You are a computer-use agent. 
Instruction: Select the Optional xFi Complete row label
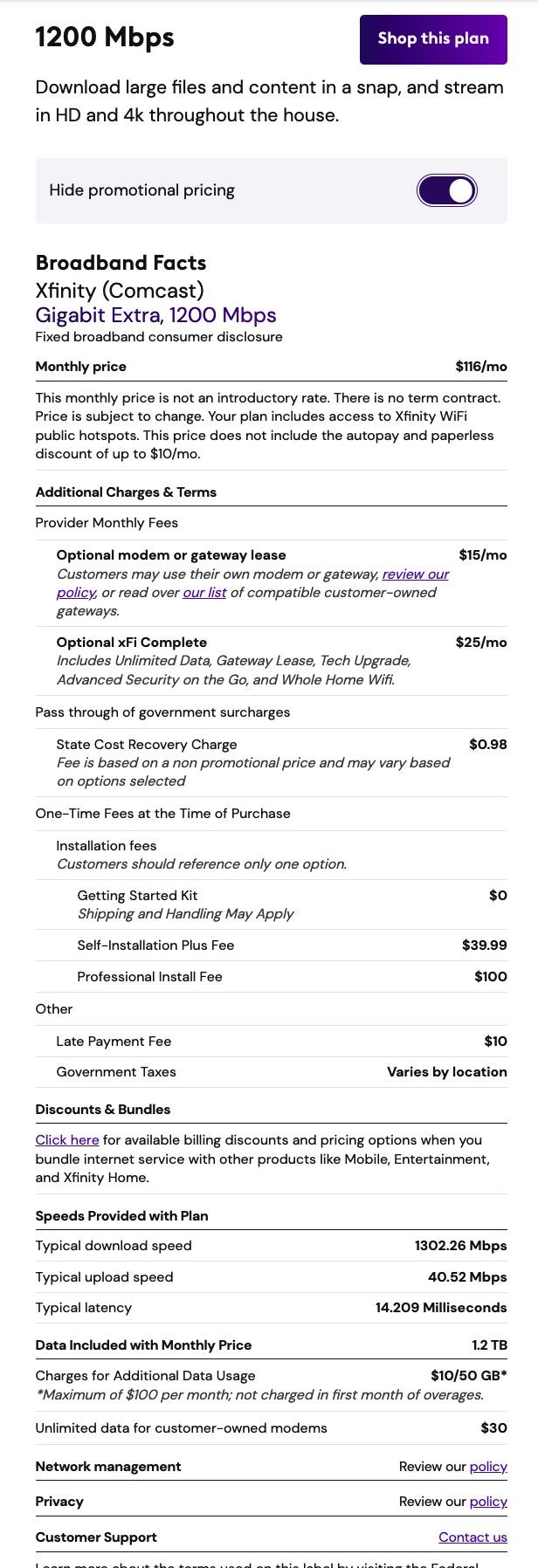(132, 643)
